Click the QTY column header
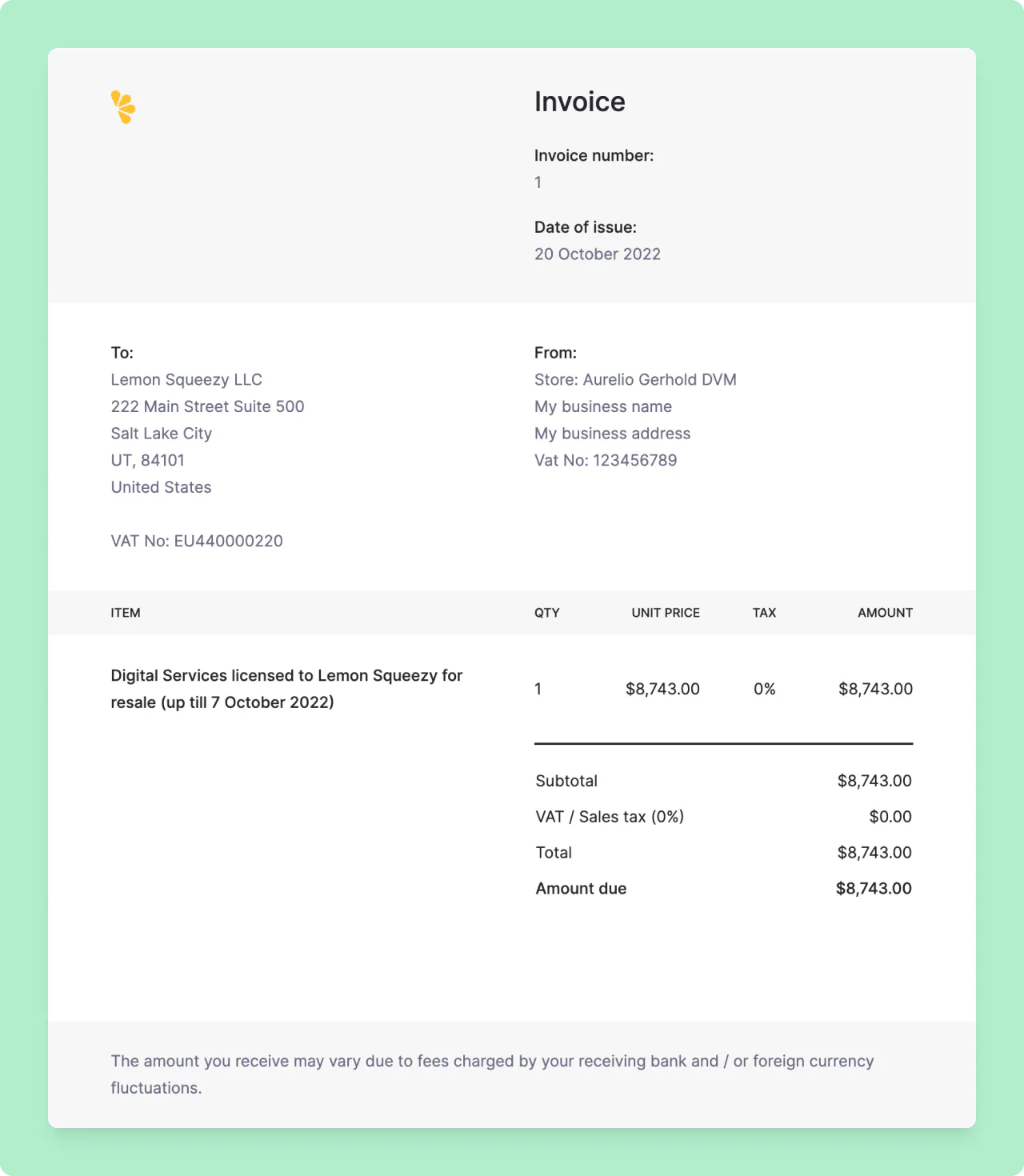 coord(546,613)
